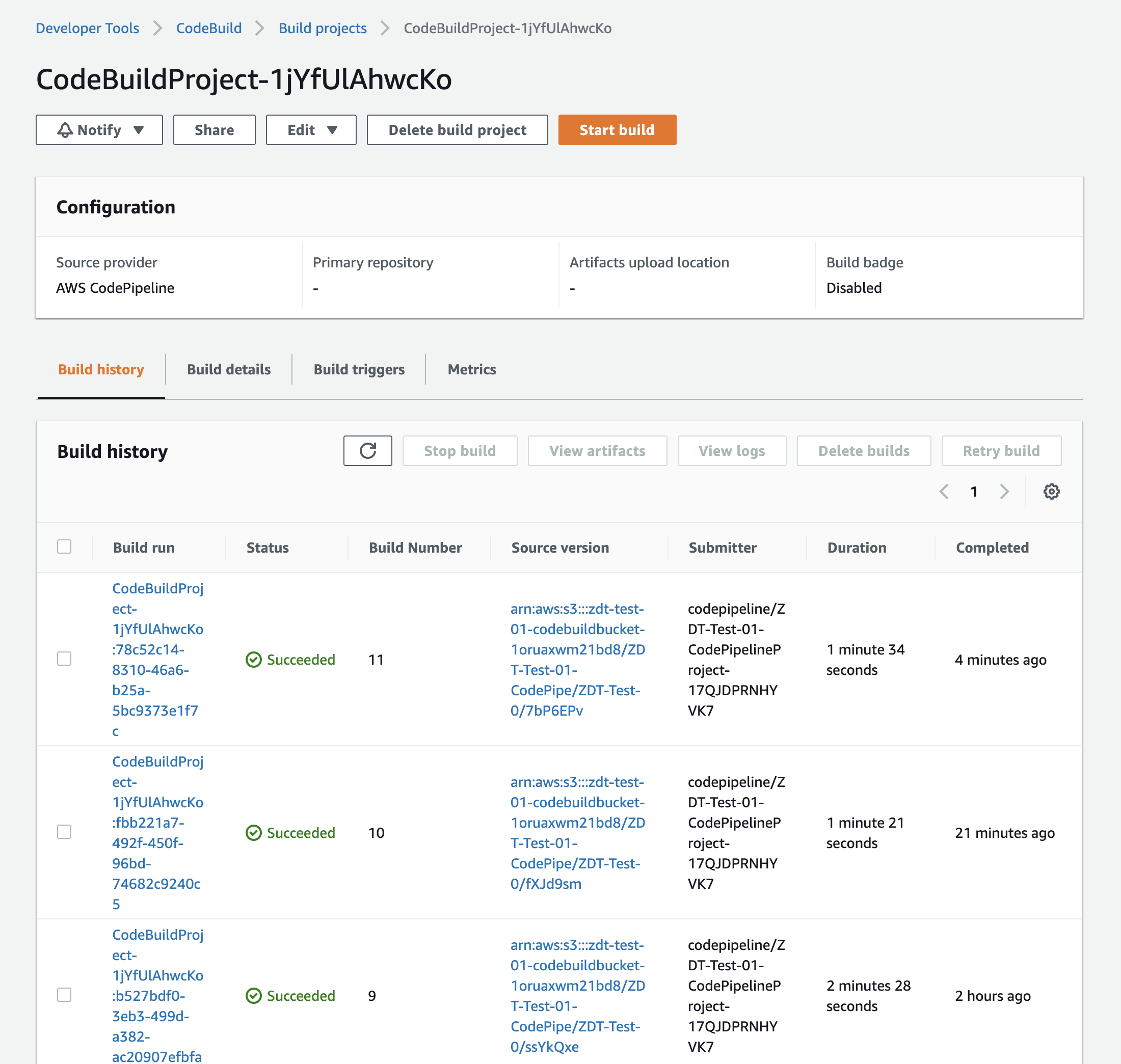
Task: Click the Succeeded status icon for build 10
Action: click(254, 833)
